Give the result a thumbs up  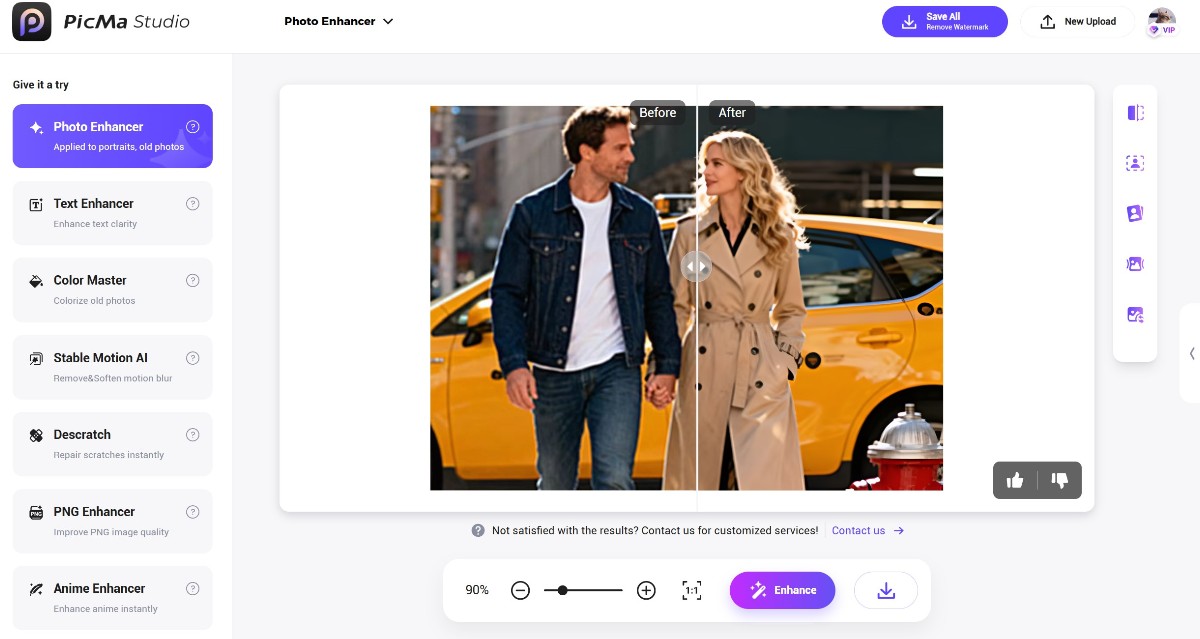1015,480
